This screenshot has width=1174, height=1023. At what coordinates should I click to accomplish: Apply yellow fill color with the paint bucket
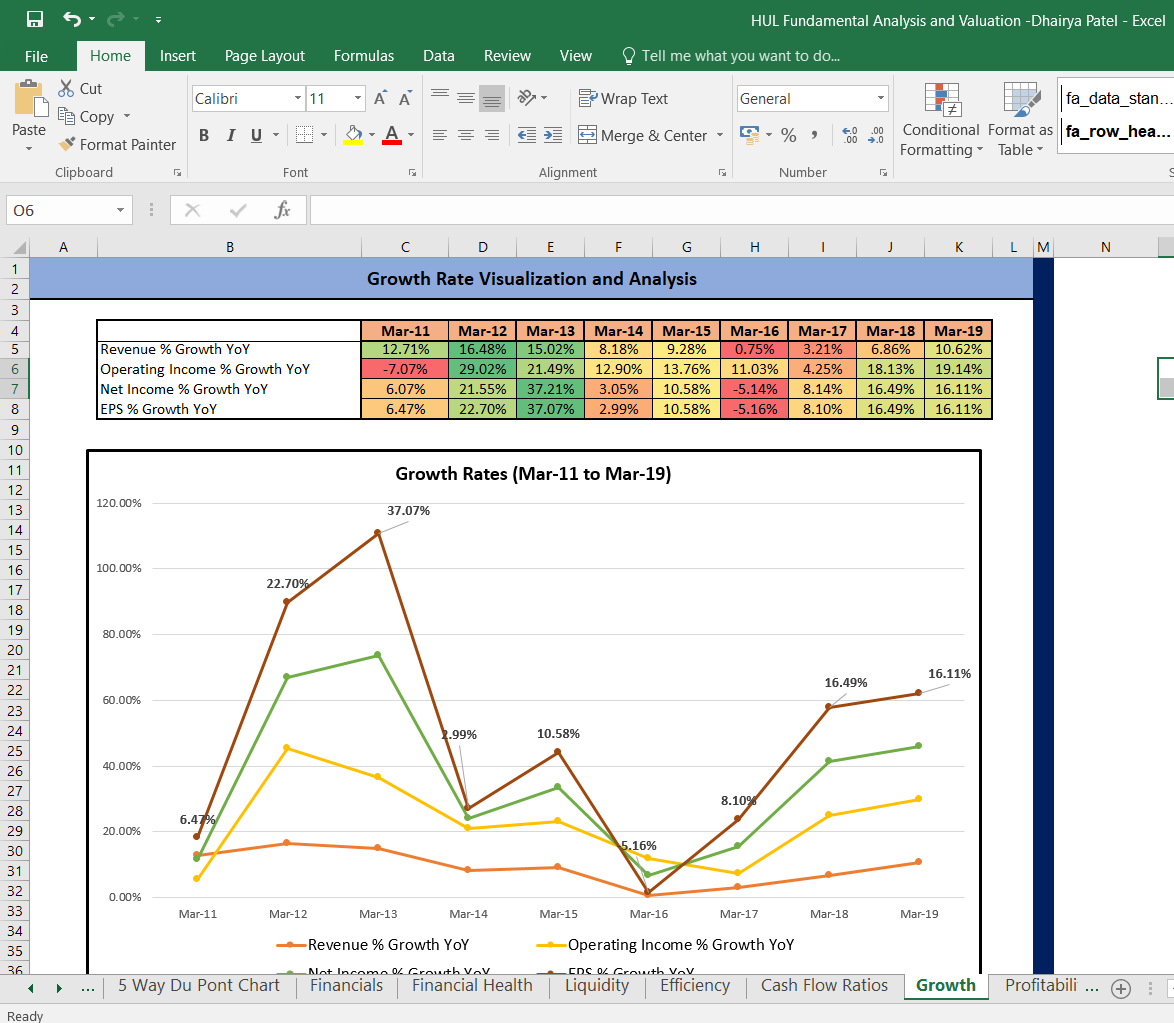pos(353,135)
